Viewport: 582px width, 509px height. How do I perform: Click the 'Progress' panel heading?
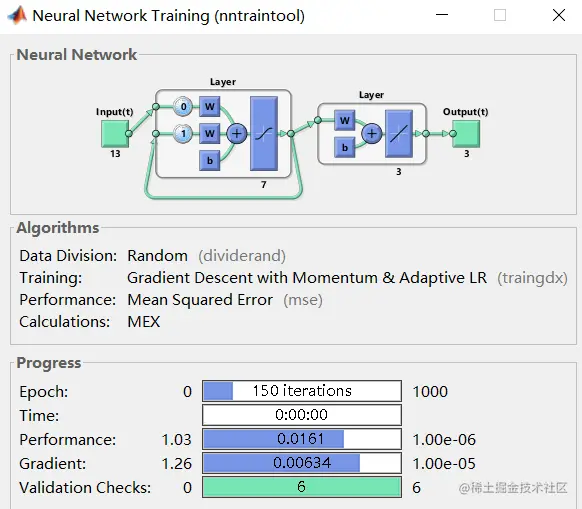pyautogui.click(x=49, y=363)
